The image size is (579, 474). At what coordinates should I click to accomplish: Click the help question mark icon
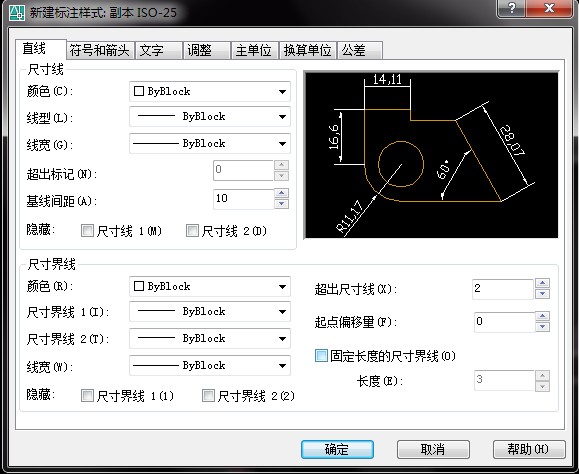click(x=512, y=8)
